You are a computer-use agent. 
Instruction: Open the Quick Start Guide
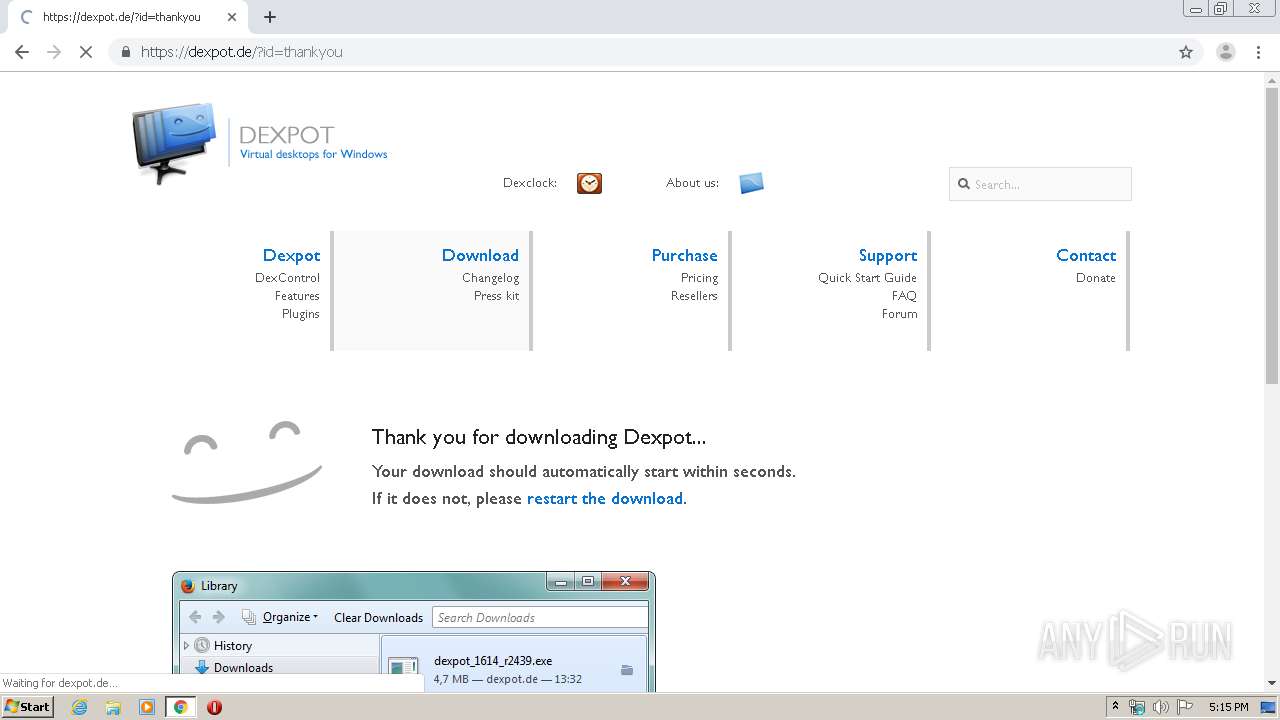pos(867,278)
